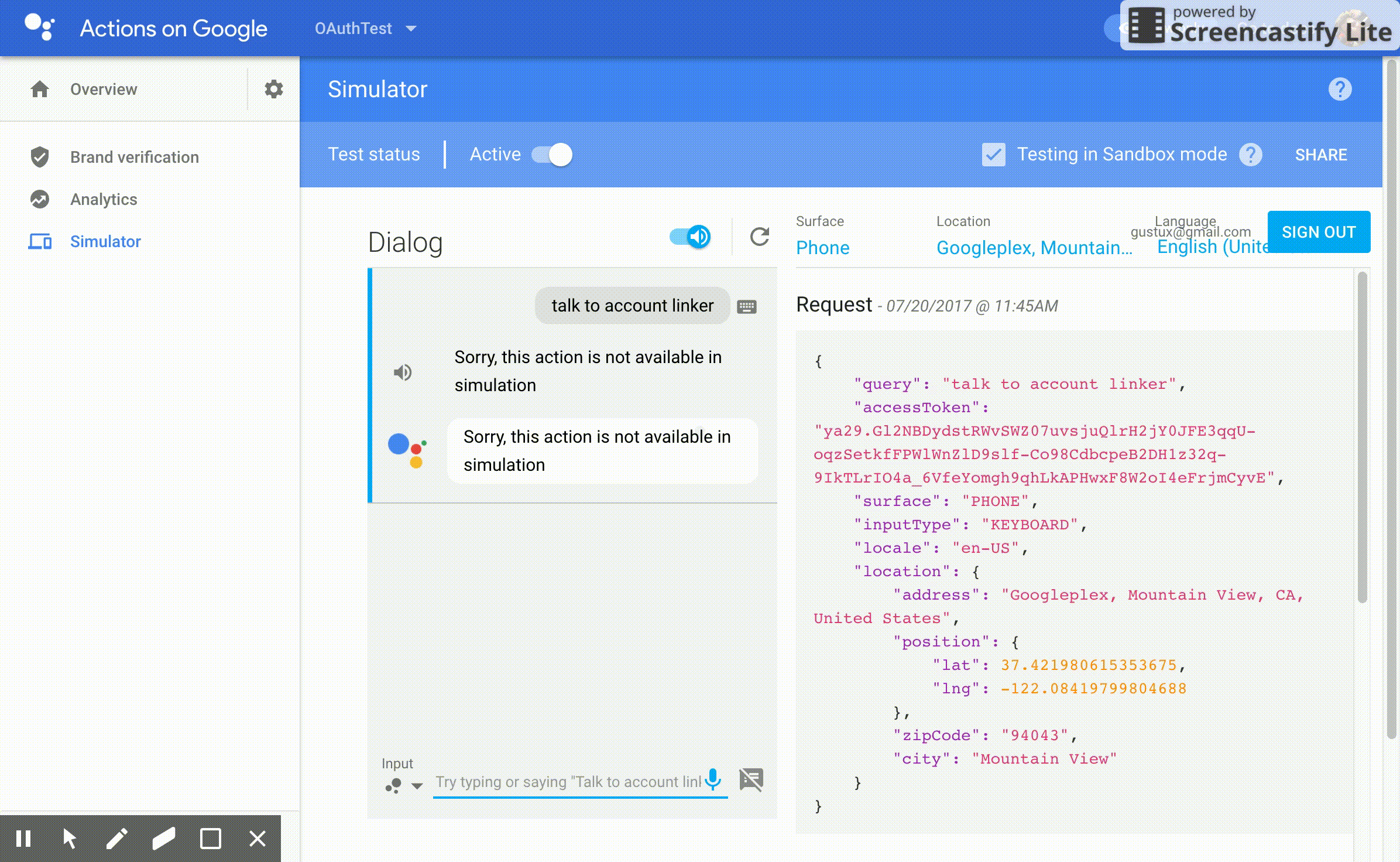Viewport: 1400px width, 862px height.
Task: Open project settings gear icon
Action: tap(273, 89)
